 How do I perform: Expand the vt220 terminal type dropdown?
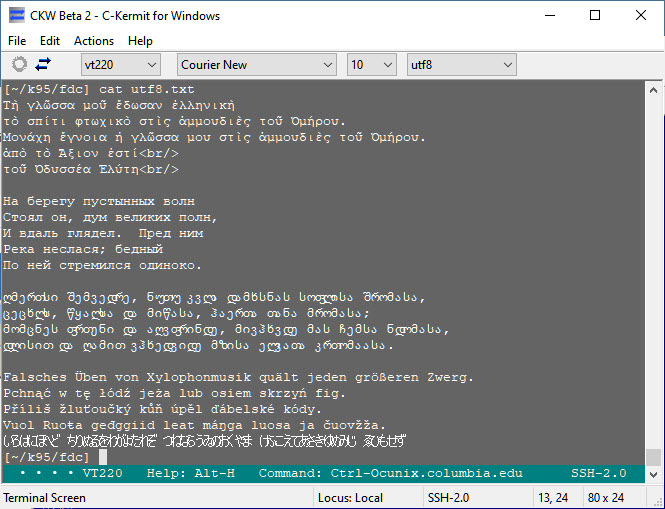(x=159, y=65)
